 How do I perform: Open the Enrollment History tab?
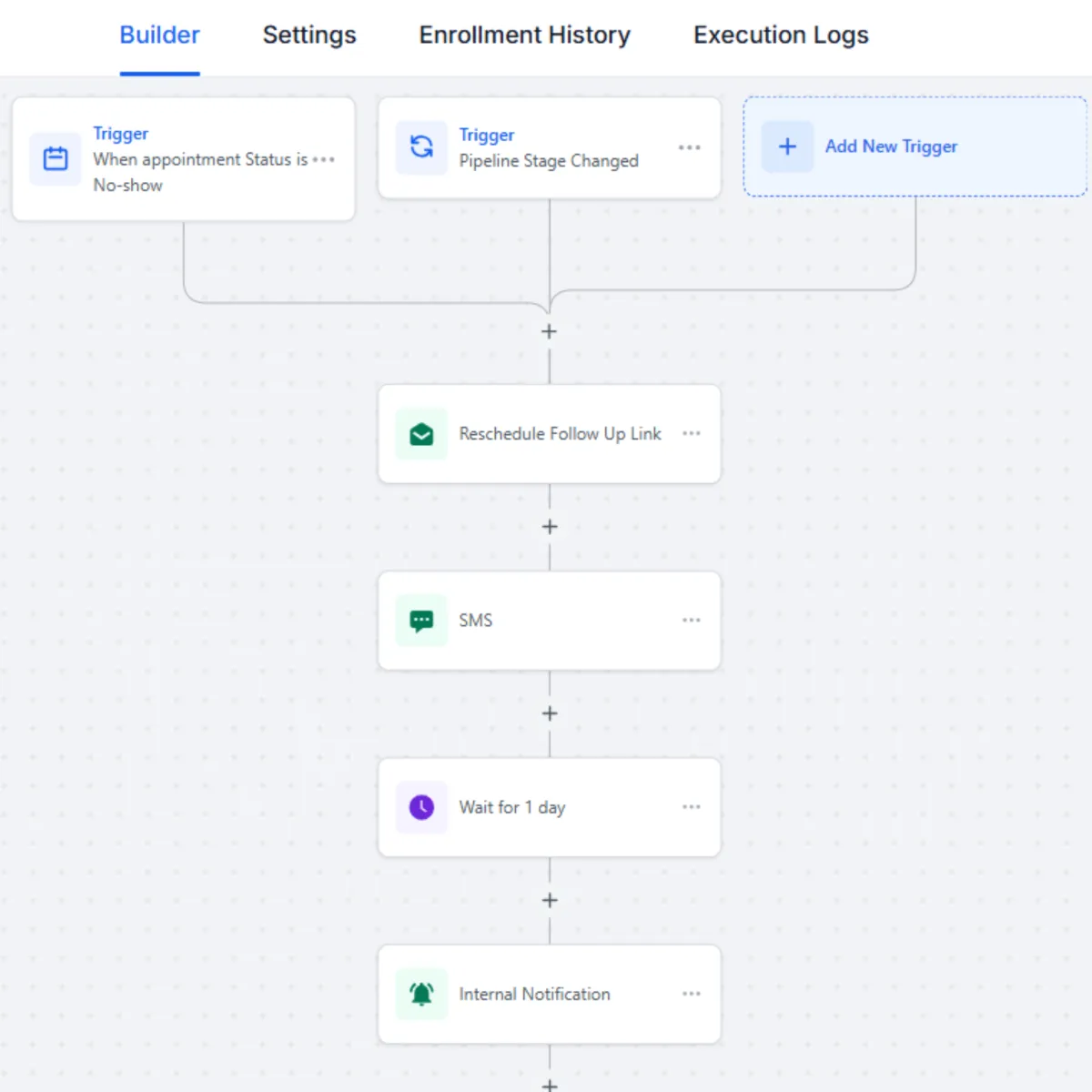click(524, 35)
